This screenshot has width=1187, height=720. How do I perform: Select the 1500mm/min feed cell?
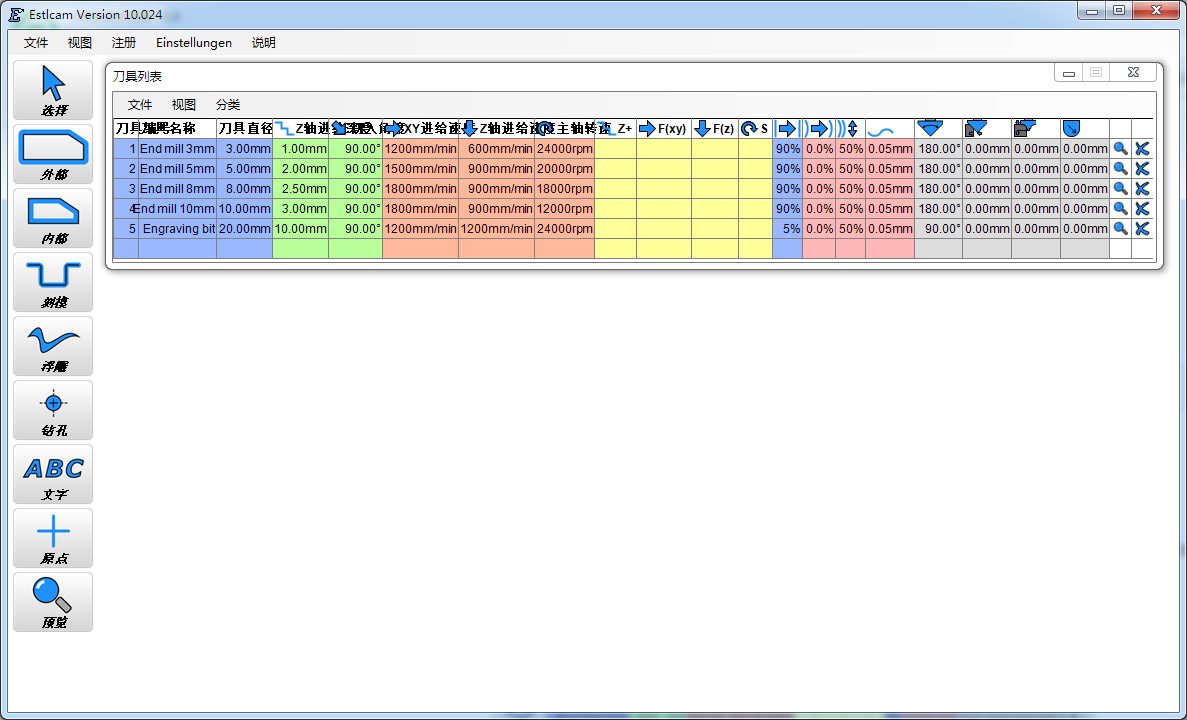pos(420,169)
